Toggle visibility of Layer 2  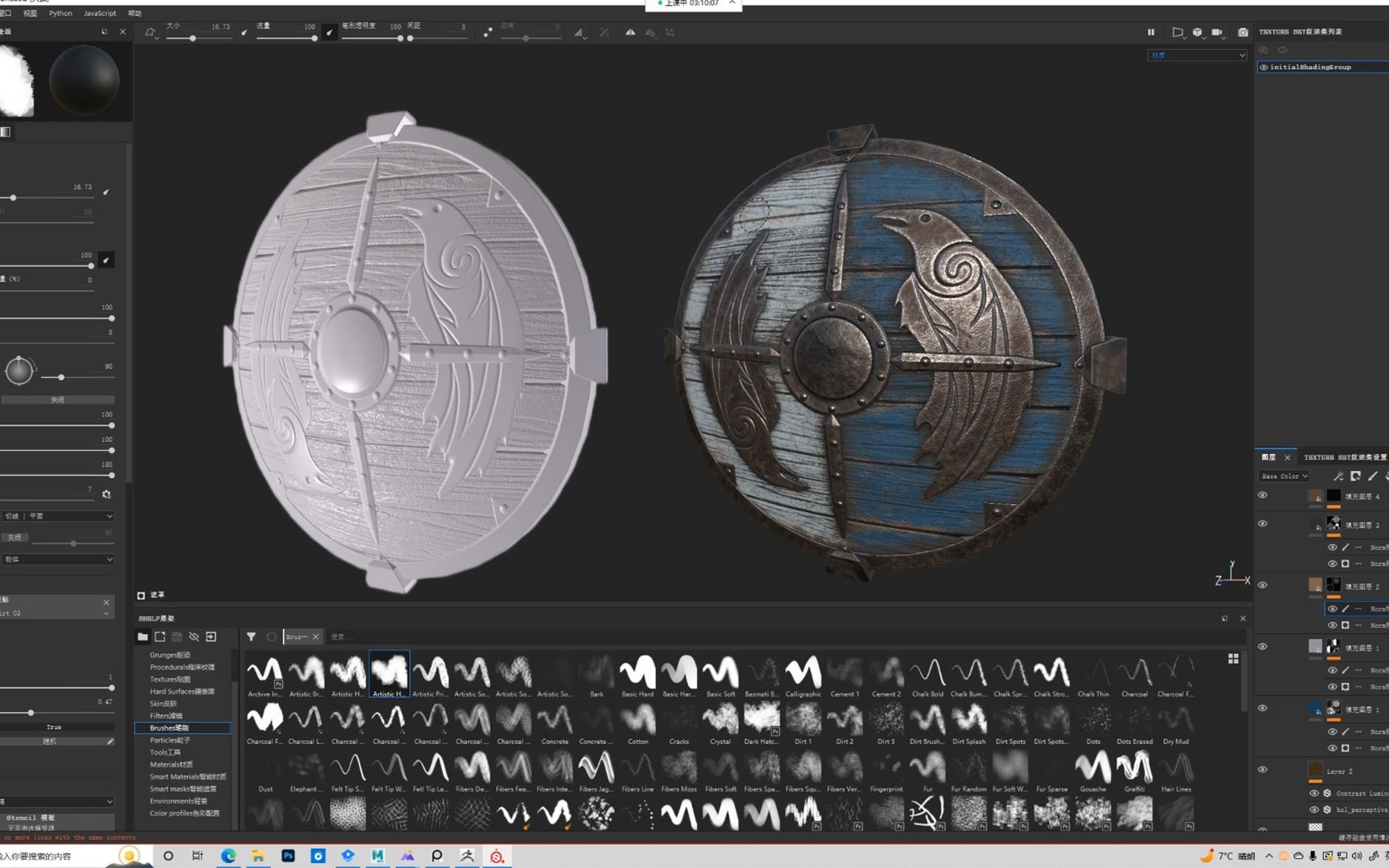click(1262, 771)
